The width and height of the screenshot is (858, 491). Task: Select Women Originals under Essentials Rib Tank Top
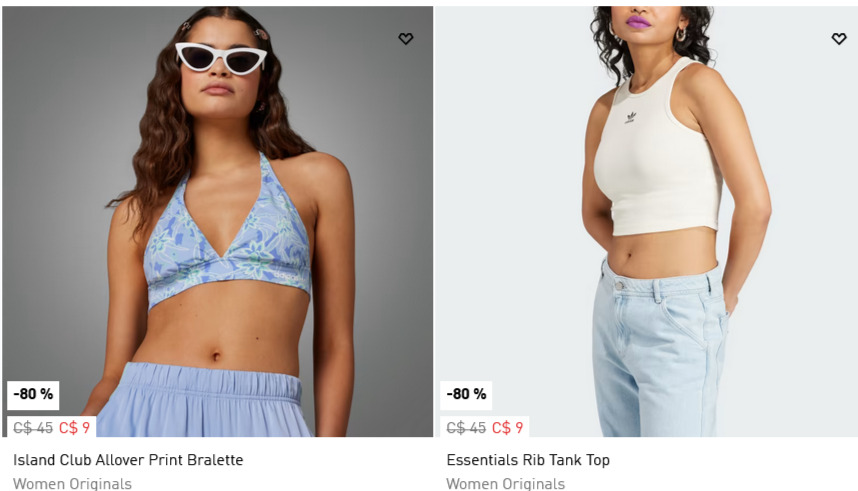point(506,484)
